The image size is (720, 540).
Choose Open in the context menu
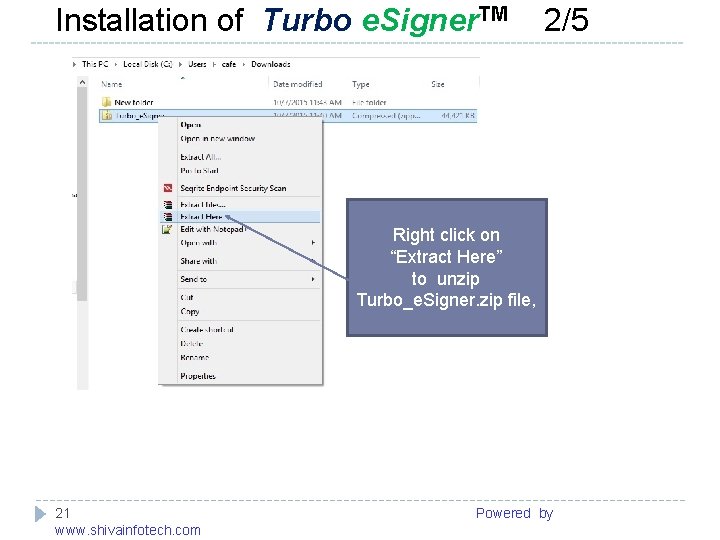tap(191, 125)
